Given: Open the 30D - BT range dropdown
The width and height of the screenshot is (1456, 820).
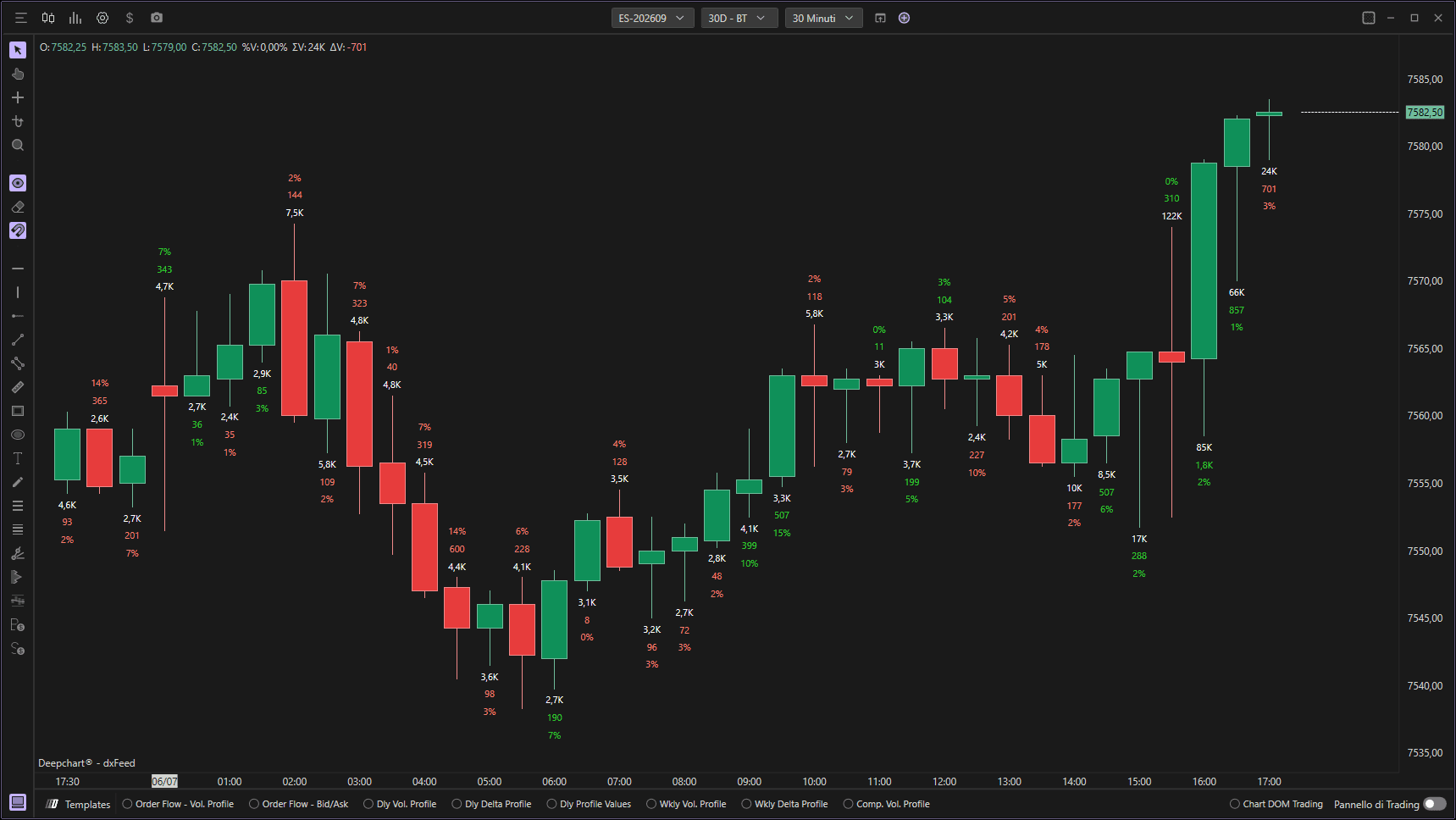Looking at the screenshot, I should pos(739,18).
